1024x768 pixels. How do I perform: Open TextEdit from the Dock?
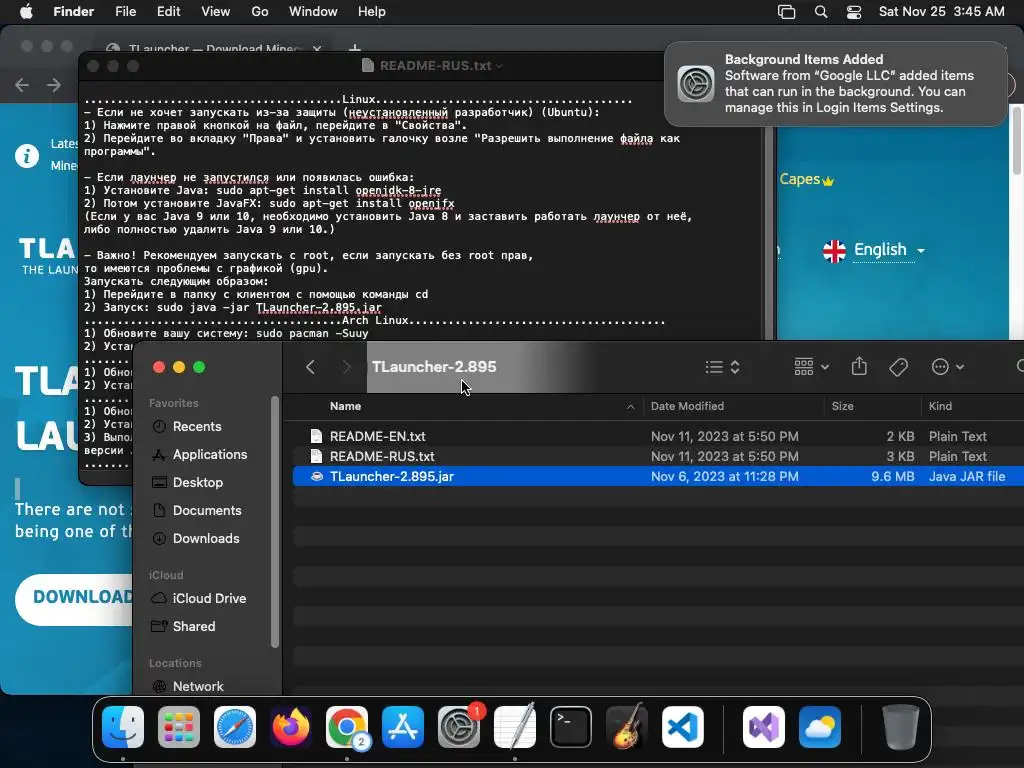pos(515,727)
